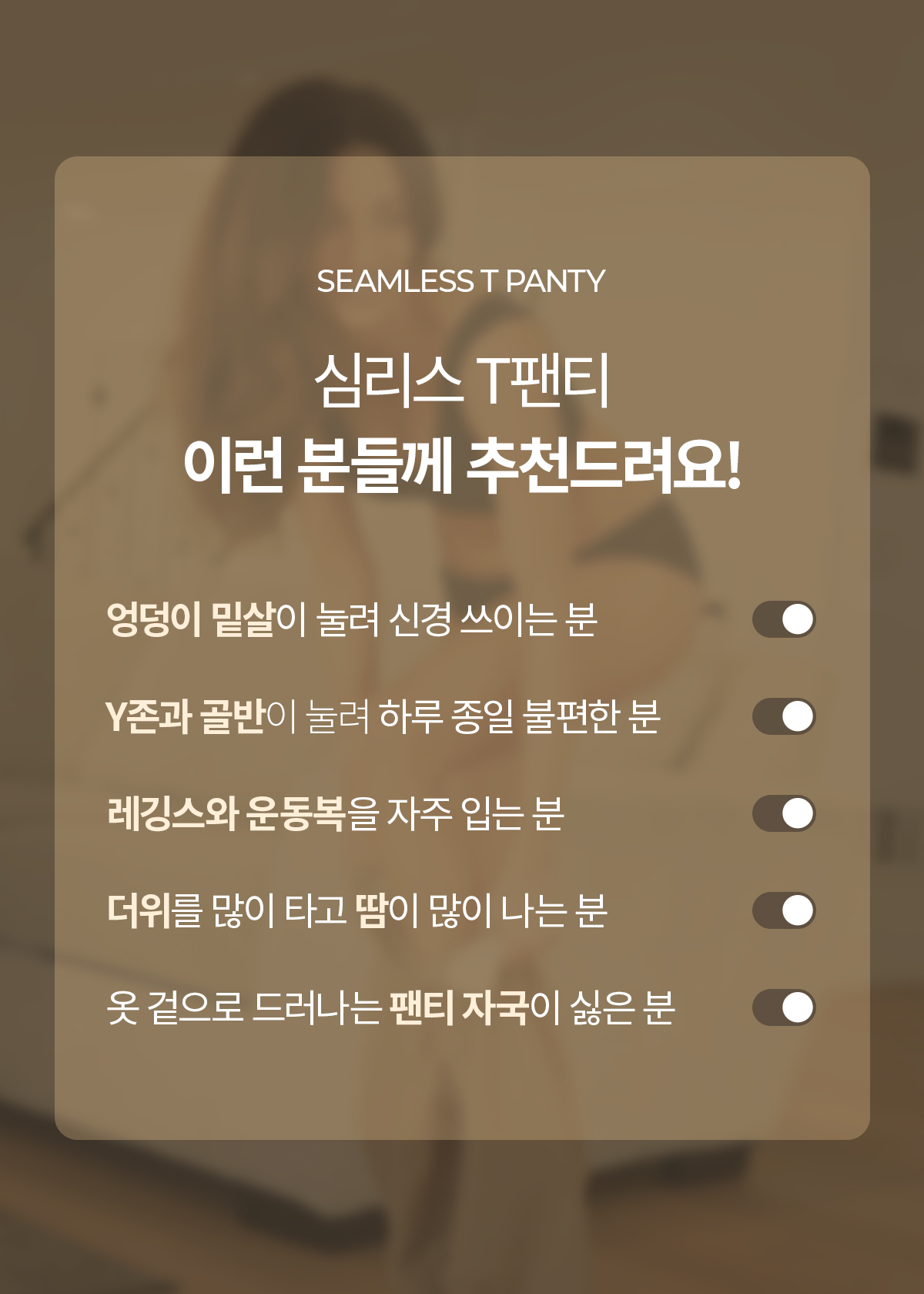Disable the 더위를 많이 타고 switch
This screenshot has height=1294, width=924.
(x=783, y=910)
